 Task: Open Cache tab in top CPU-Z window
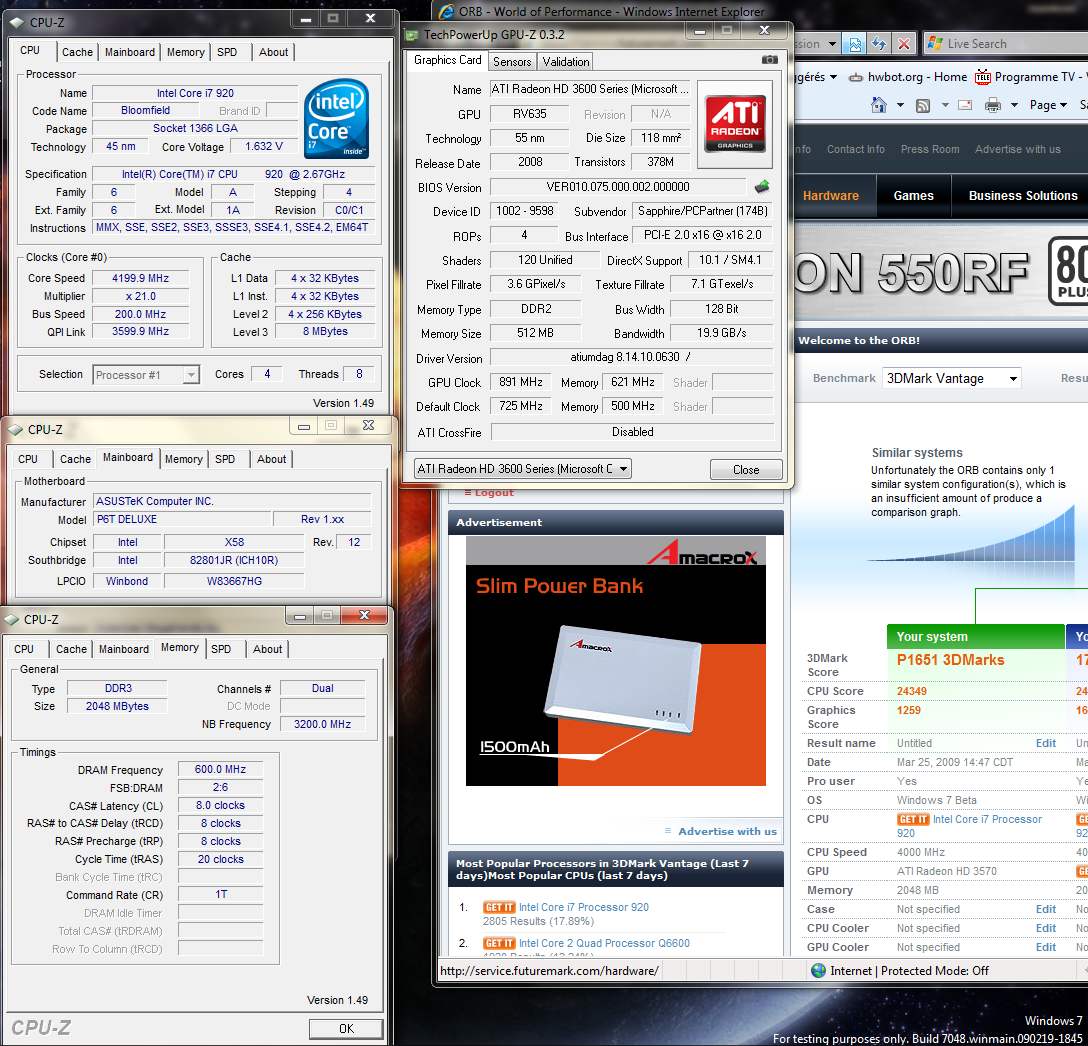tap(77, 52)
